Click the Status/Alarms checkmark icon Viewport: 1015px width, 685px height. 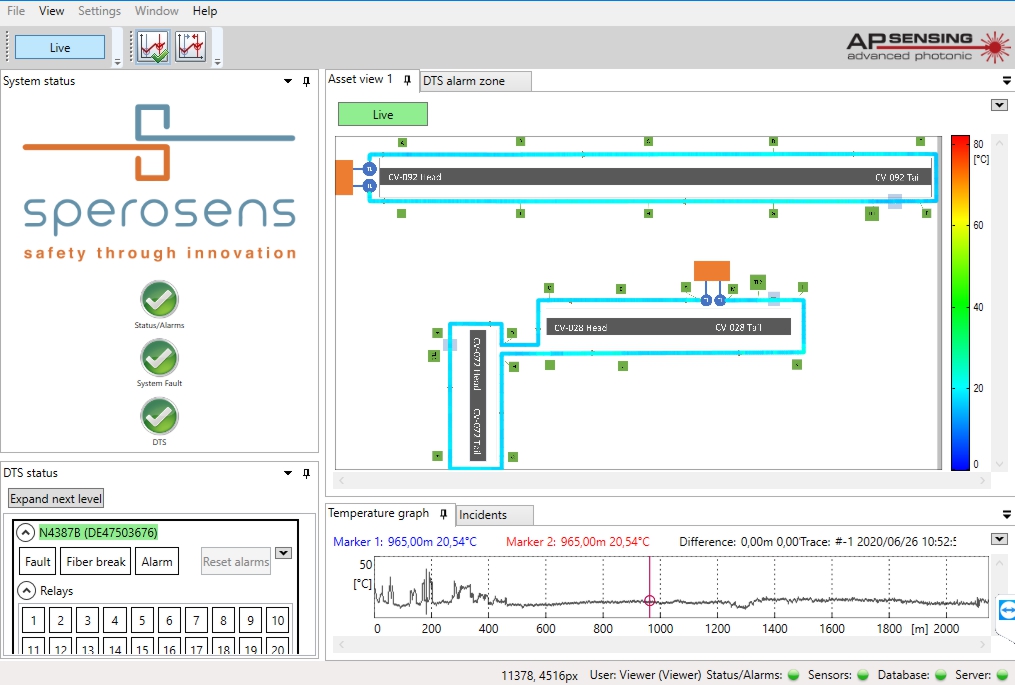point(159,299)
